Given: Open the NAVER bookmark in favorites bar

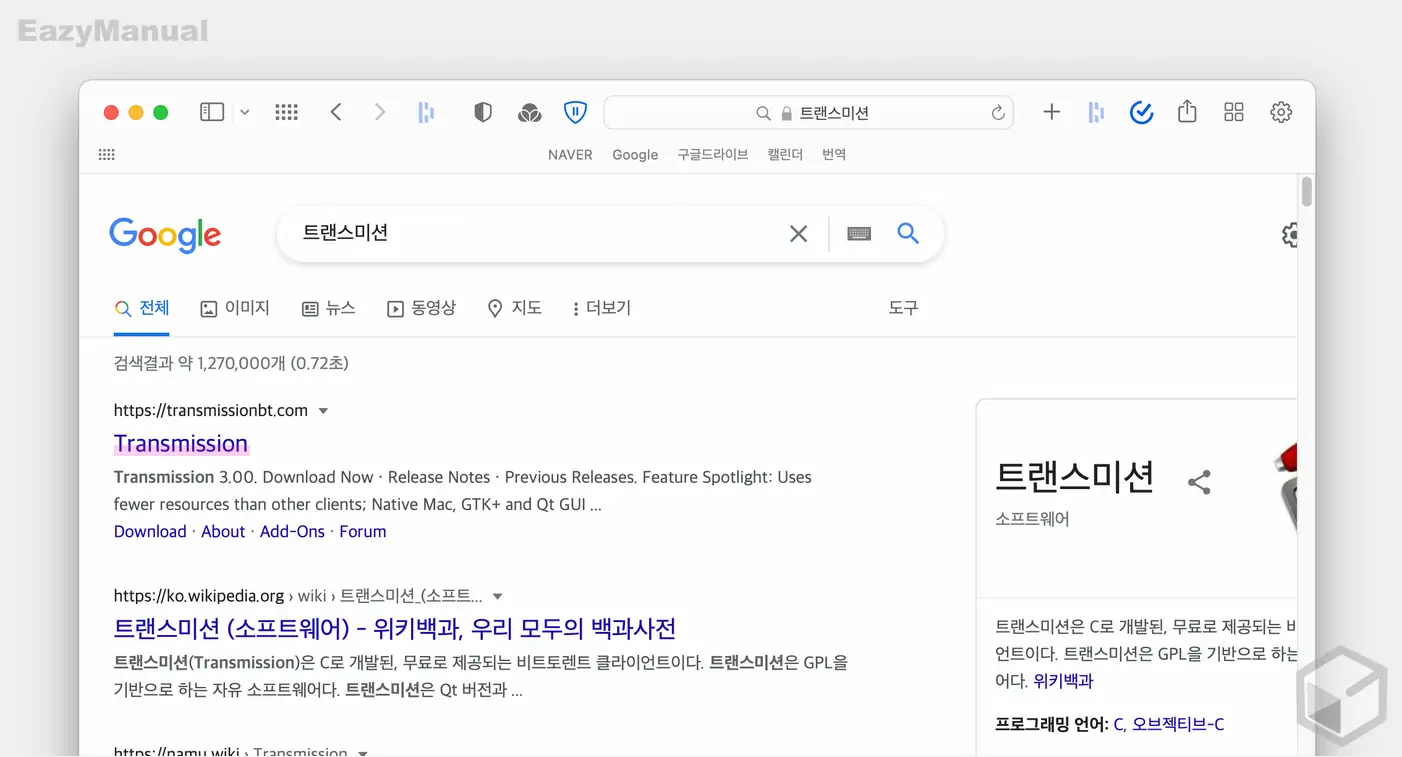Looking at the screenshot, I should tap(570, 154).
